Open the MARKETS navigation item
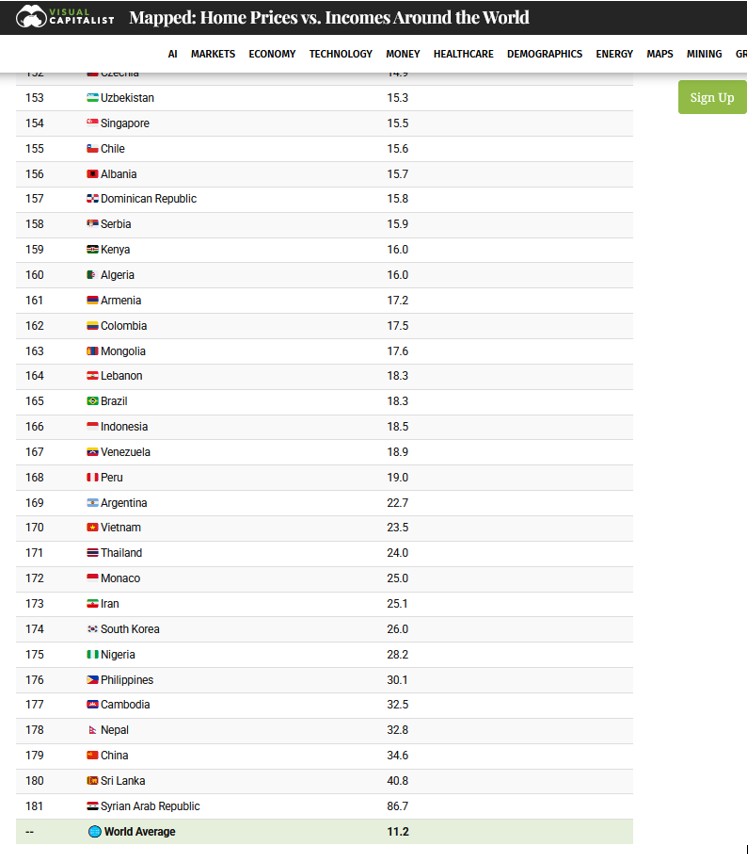 pyautogui.click(x=213, y=54)
